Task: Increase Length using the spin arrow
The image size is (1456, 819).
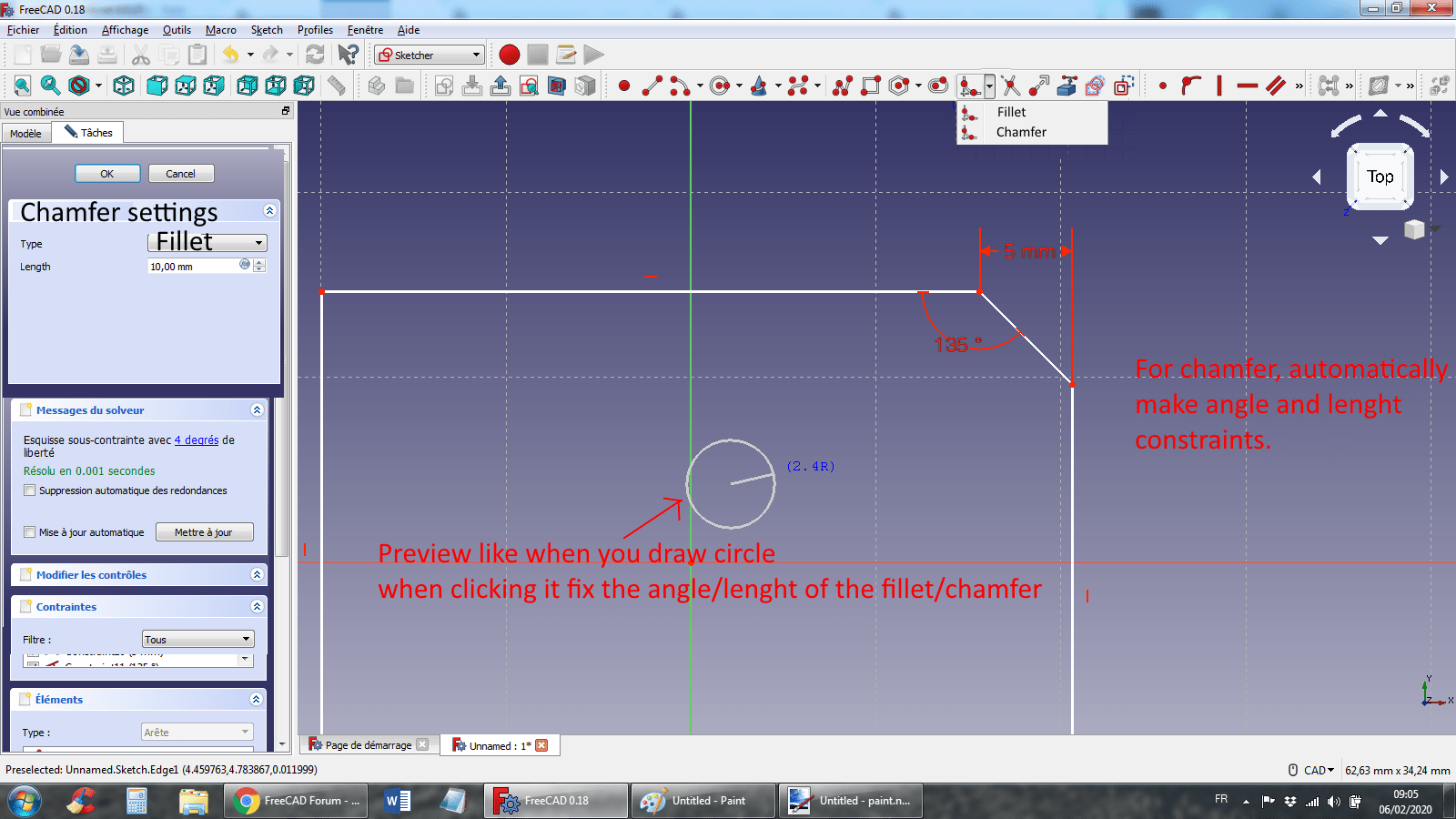Action: (x=259, y=261)
